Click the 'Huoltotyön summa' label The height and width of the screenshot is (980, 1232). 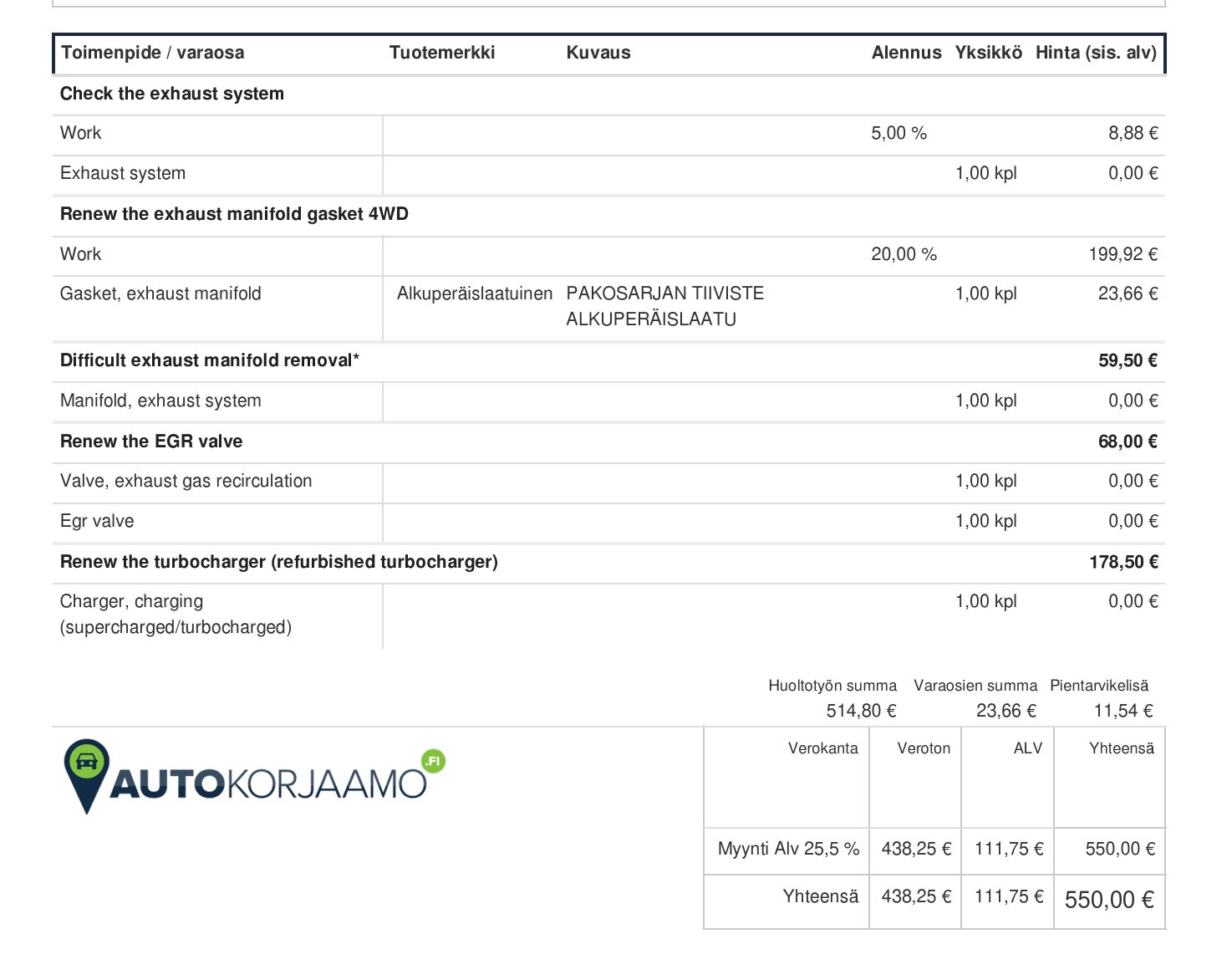click(x=832, y=686)
